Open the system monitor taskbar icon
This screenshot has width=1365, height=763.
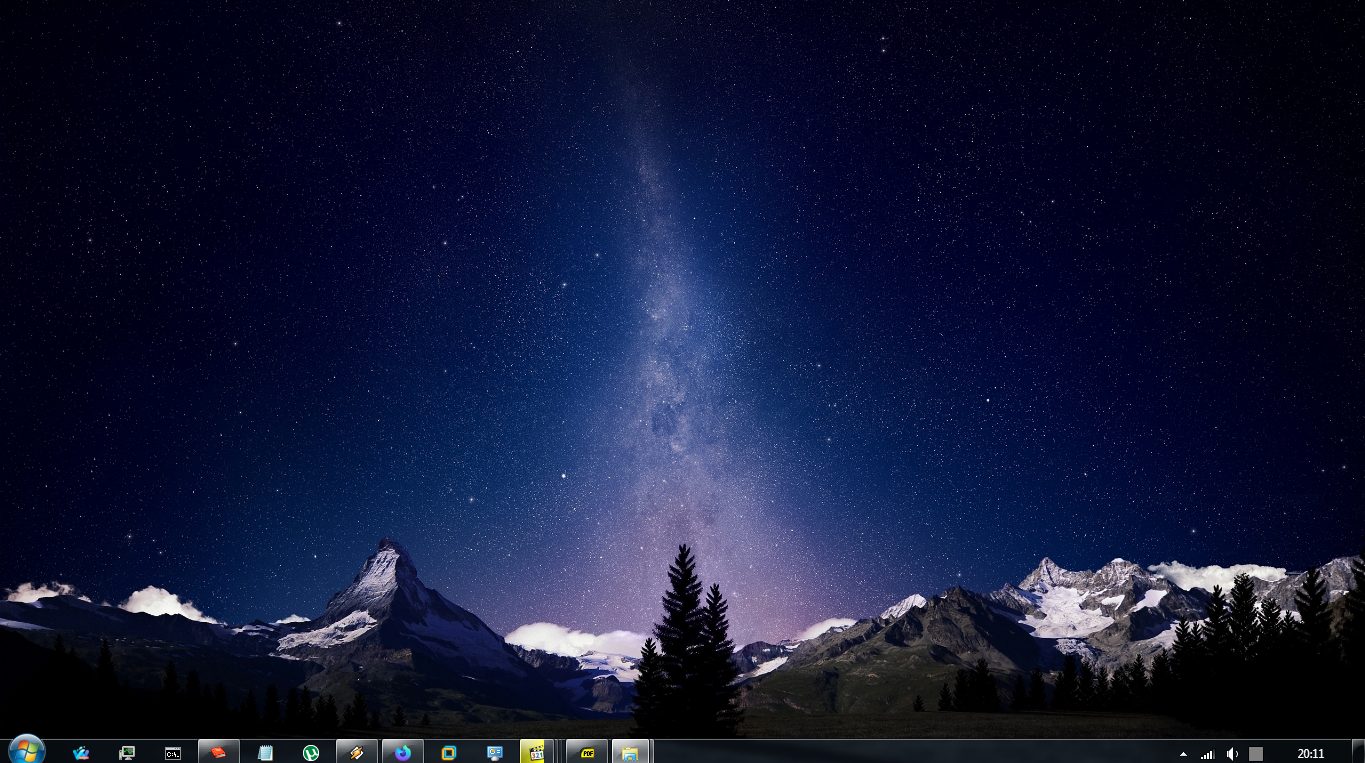[127, 753]
